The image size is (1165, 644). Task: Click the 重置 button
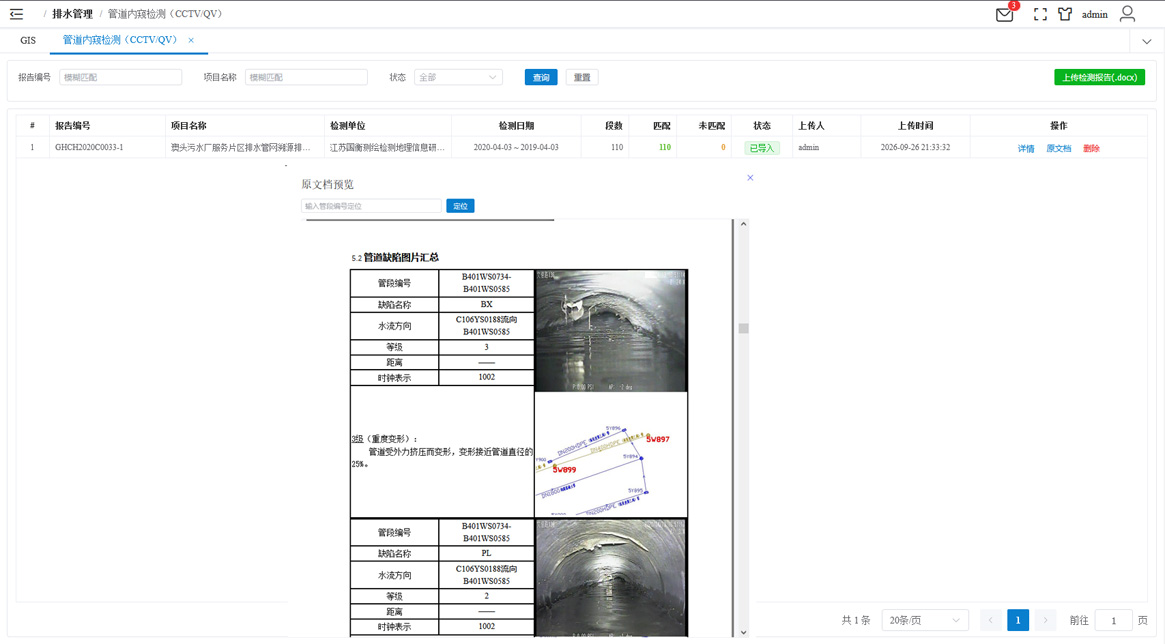point(582,77)
